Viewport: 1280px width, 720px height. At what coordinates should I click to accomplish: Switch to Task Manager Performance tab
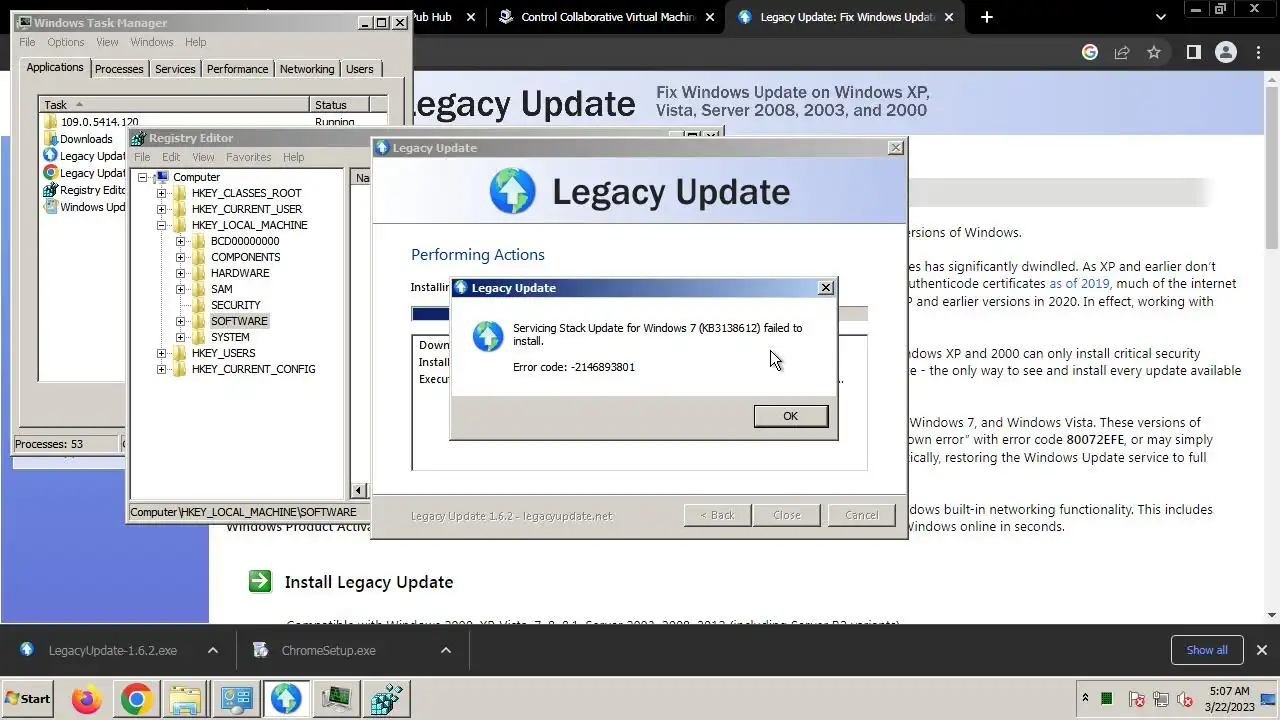[237, 69]
